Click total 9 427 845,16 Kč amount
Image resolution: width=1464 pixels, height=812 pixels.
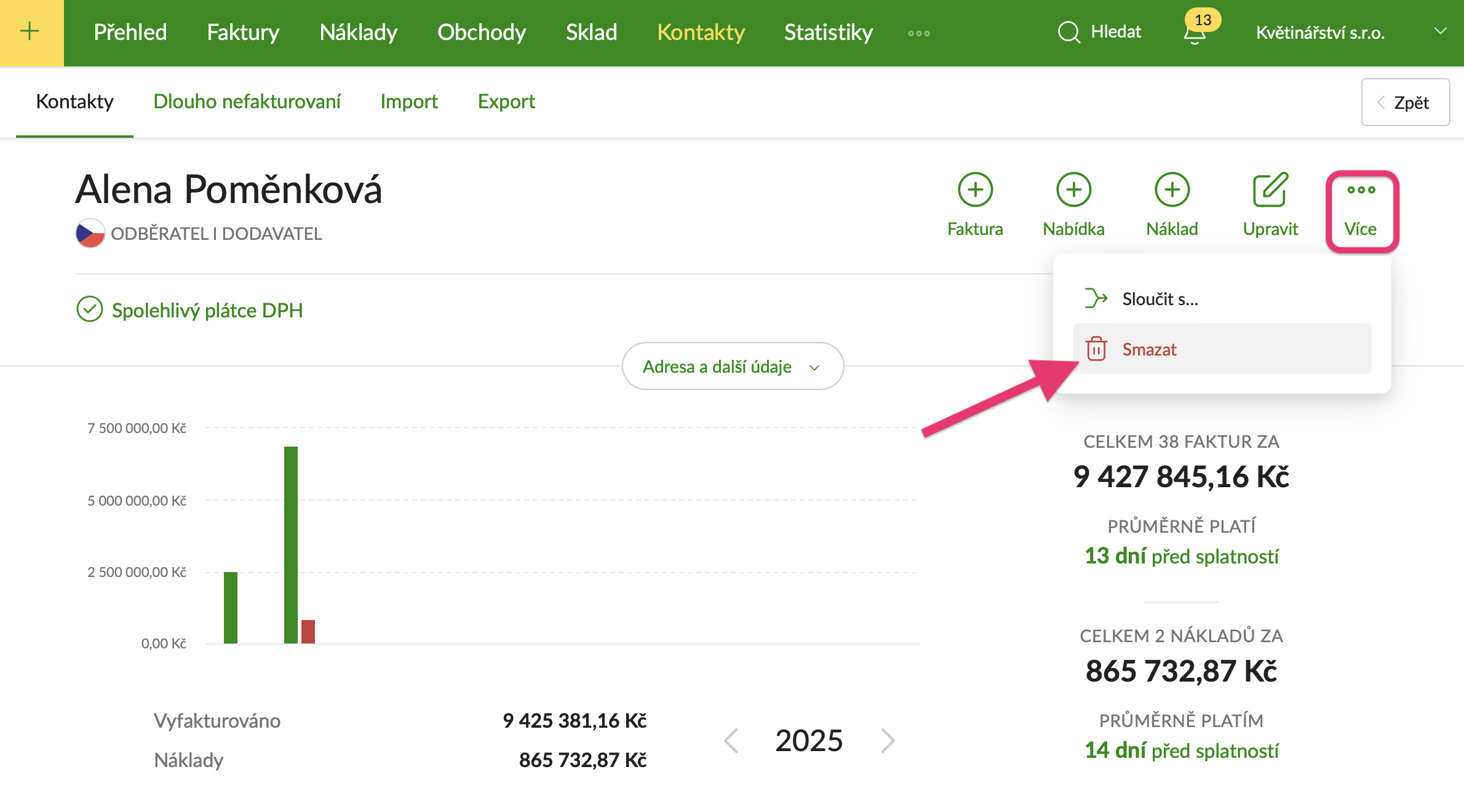click(x=1181, y=477)
